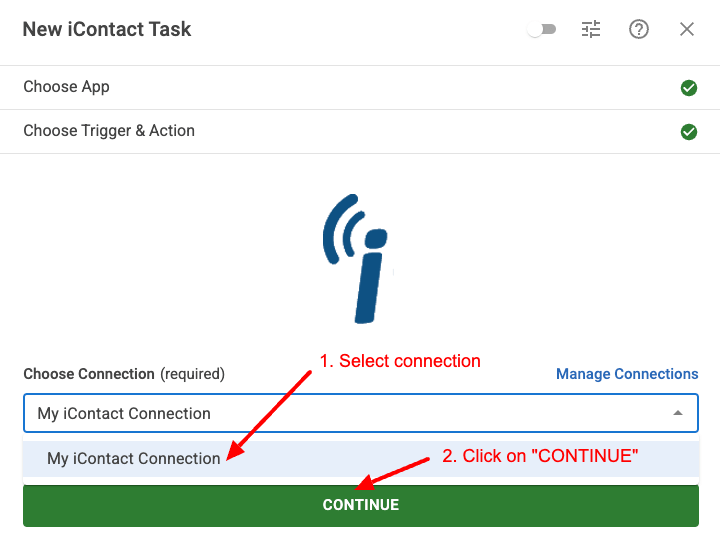Expand the Choose App step
The image size is (720, 547).
pos(360,87)
